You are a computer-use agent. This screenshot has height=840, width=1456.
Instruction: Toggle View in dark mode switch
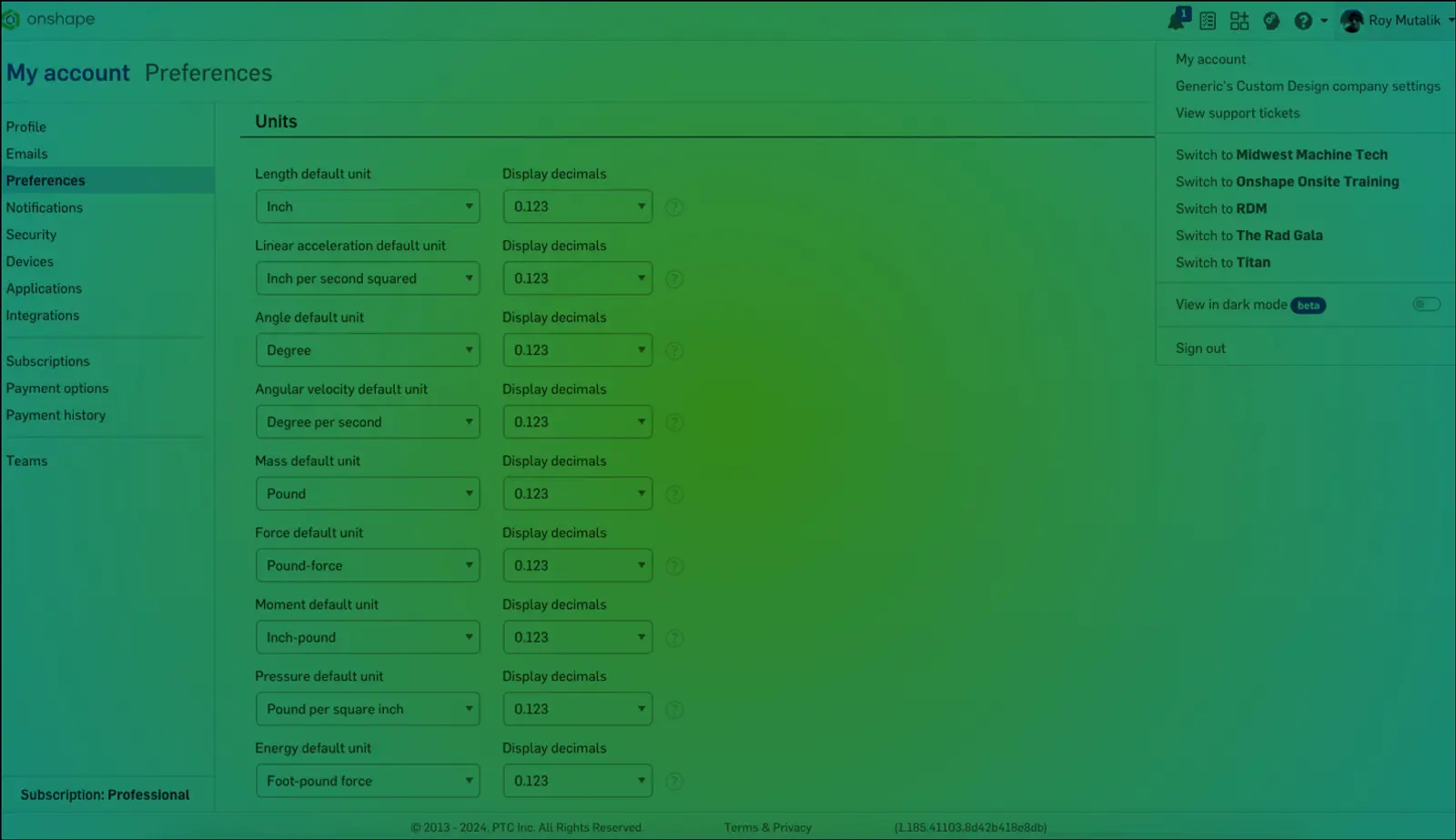click(x=1426, y=304)
